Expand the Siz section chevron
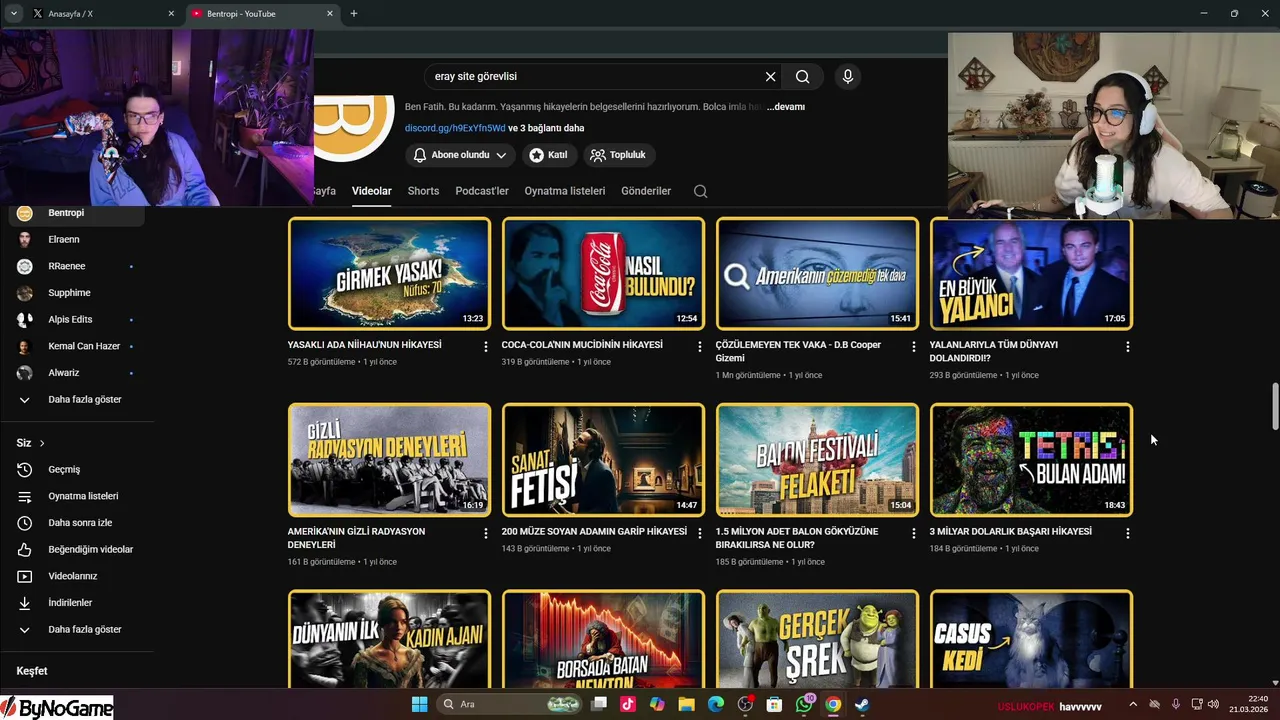This screenshot has width=1280, height=720. [x=42, y=443]
